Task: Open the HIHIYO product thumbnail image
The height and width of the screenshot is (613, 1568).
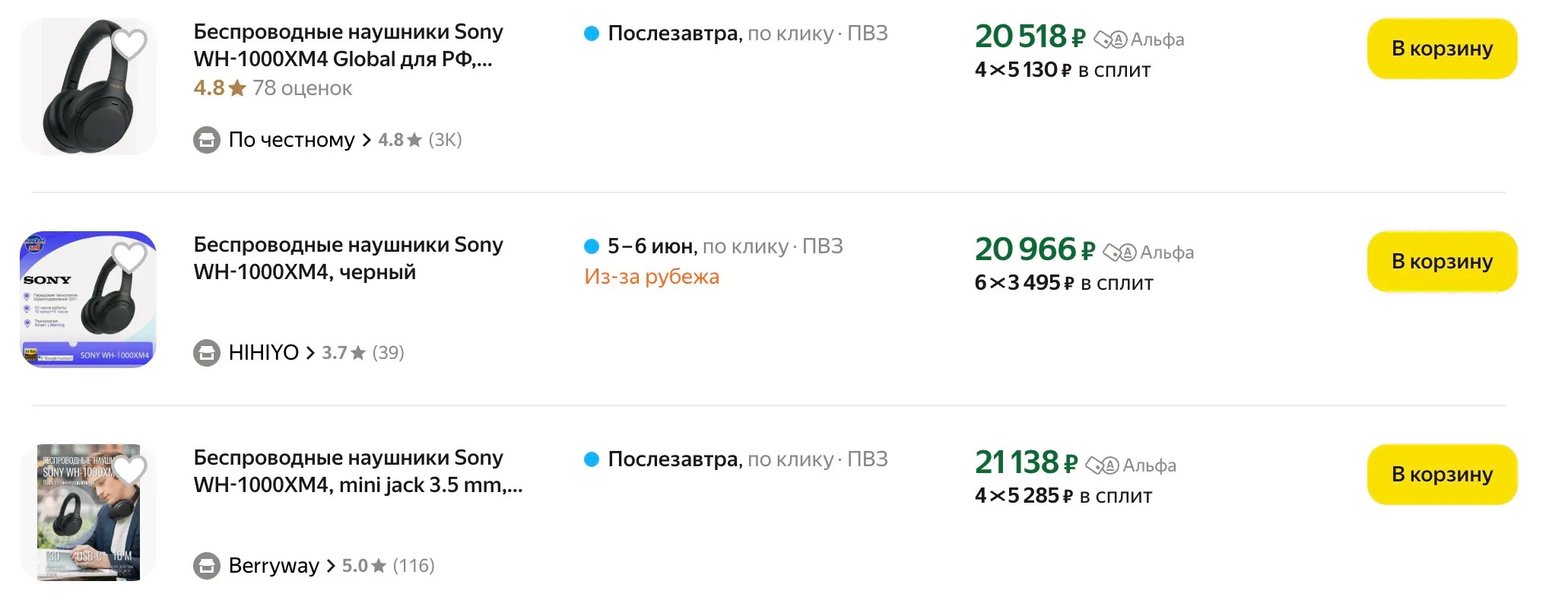Action: 88,300
